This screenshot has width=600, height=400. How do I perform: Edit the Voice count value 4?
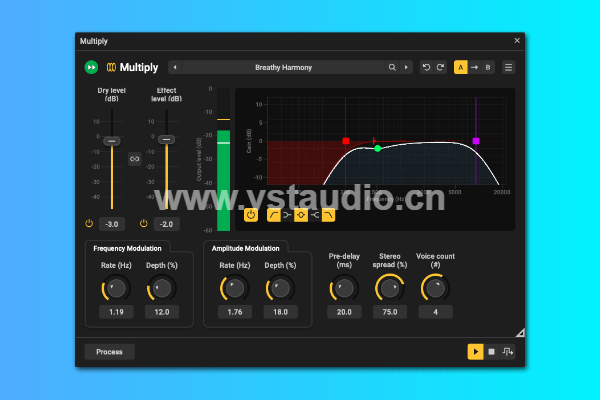(x=435, y=312)
